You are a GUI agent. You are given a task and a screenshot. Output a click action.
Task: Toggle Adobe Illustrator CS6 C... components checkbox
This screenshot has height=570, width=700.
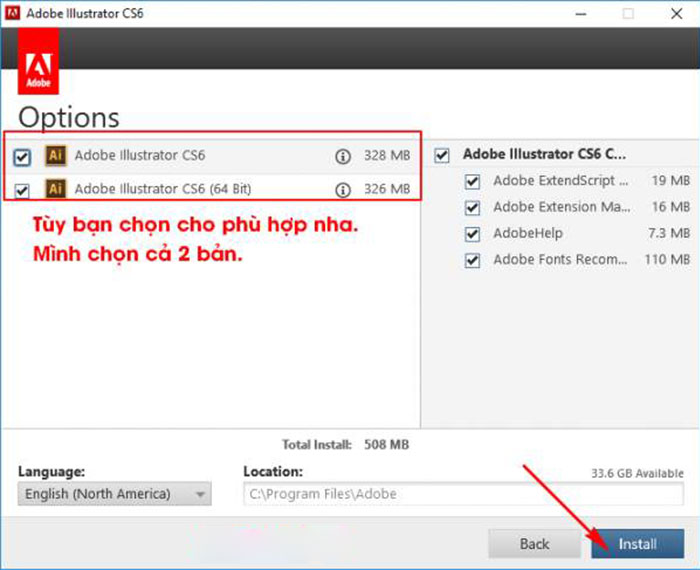(442, 155)
